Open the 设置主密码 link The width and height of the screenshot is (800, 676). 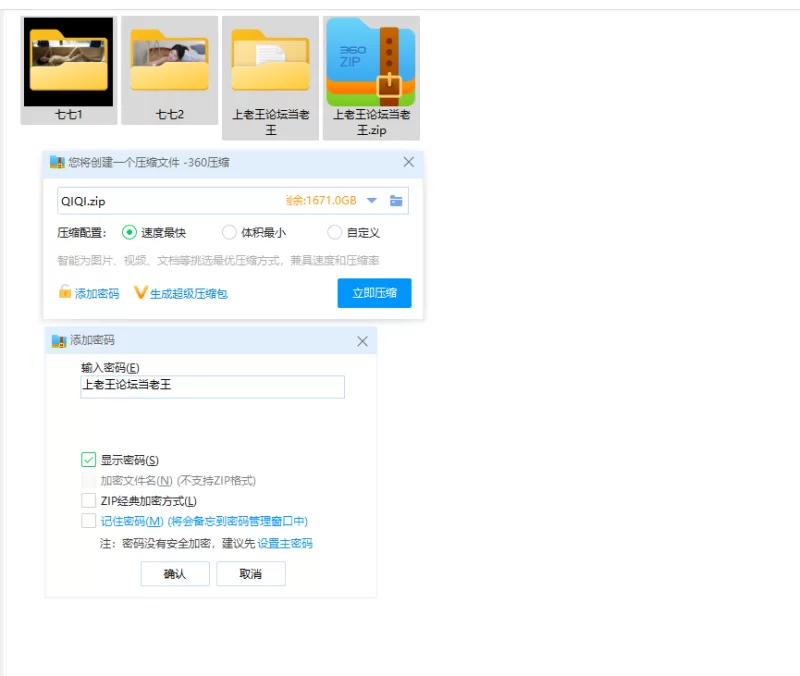pyautogui.click(x=285, y=544)
